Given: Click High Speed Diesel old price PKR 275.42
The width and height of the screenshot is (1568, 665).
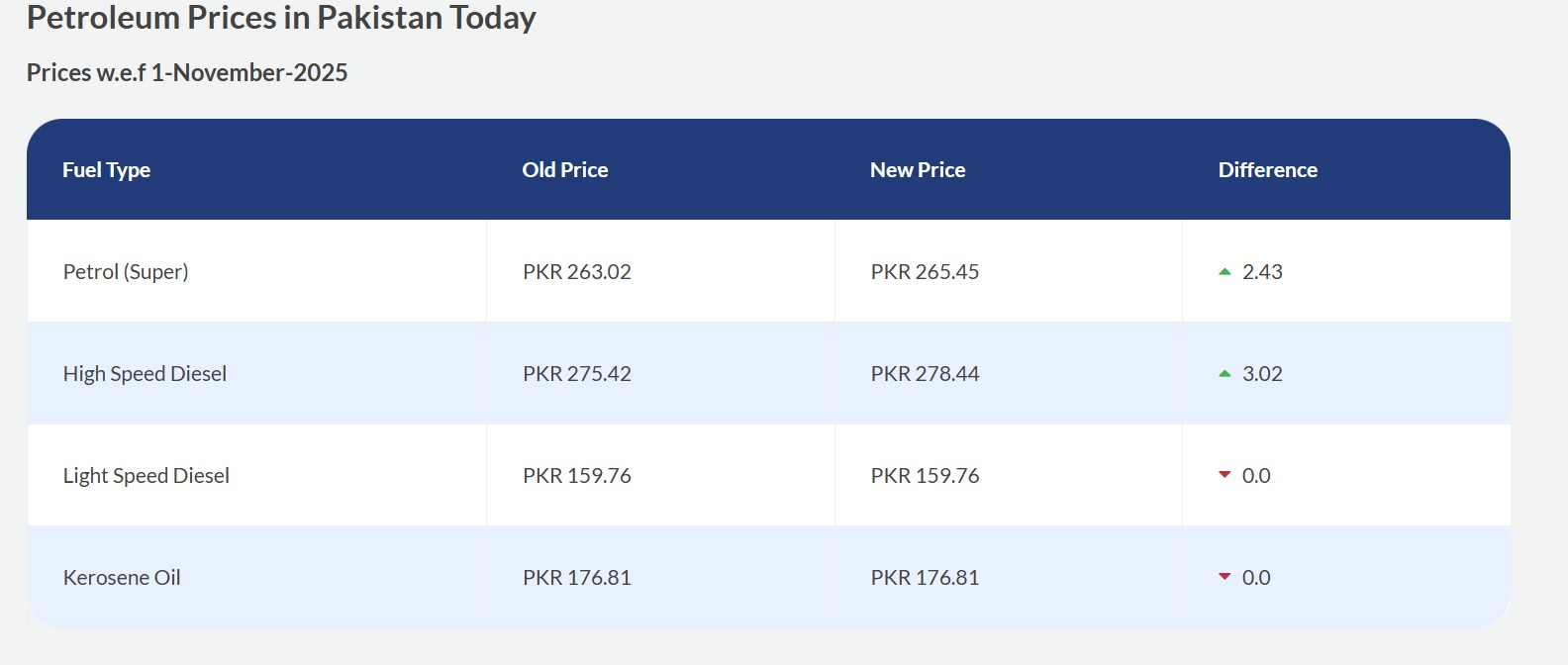Looking at the screenshot, I should [x=577, y=374].
